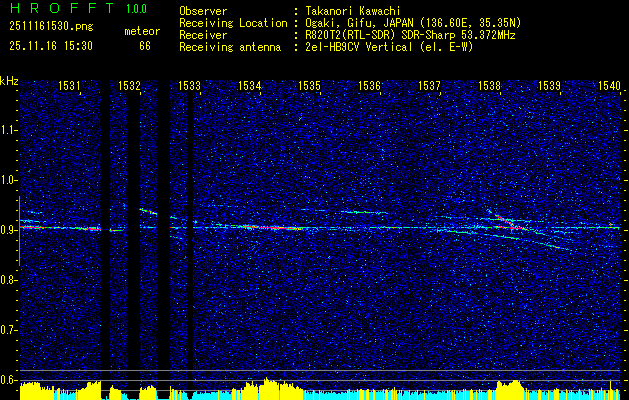Click the meteor label
The width and height of the screenshot is (629, 400).
[142, 31]
